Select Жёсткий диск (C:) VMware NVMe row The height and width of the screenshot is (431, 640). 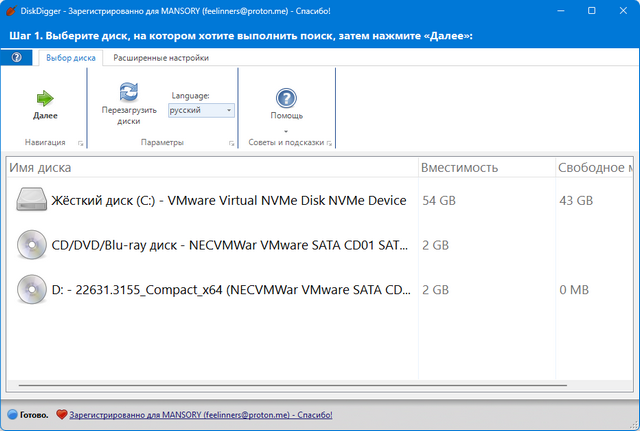click(320, 200)
